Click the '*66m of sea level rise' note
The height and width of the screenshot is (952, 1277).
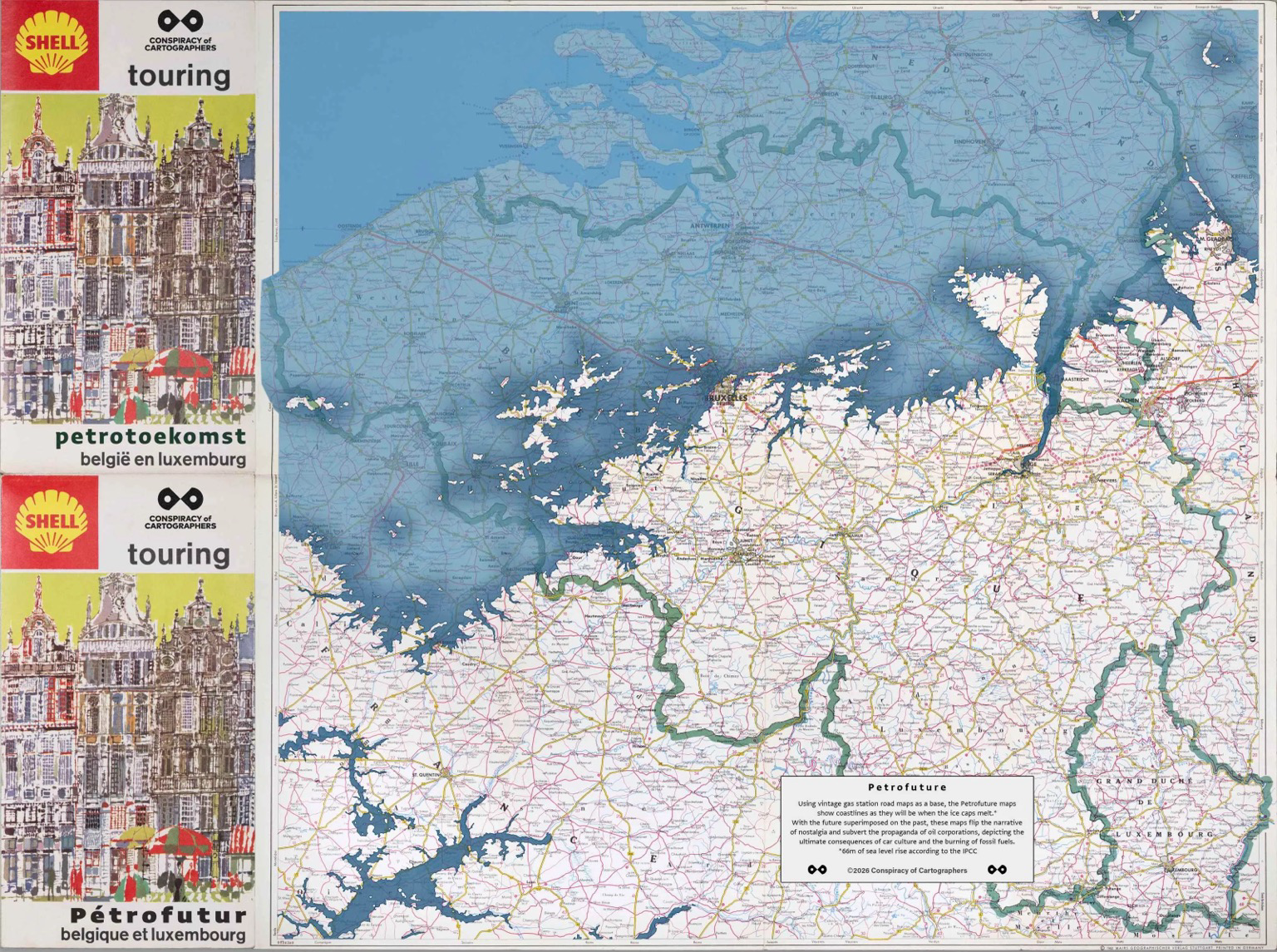907,851
